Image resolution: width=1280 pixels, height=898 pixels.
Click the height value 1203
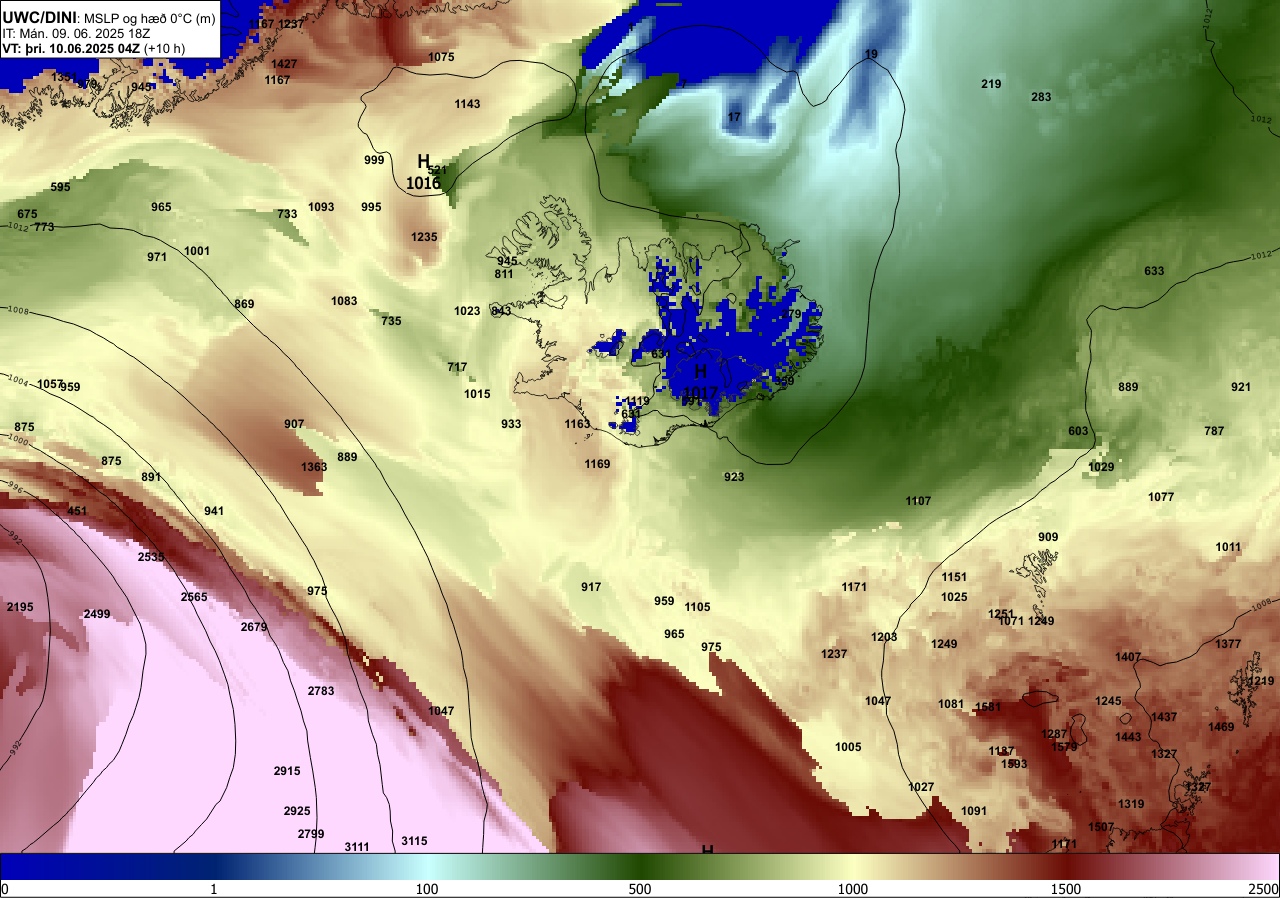[x=884, y=637]
